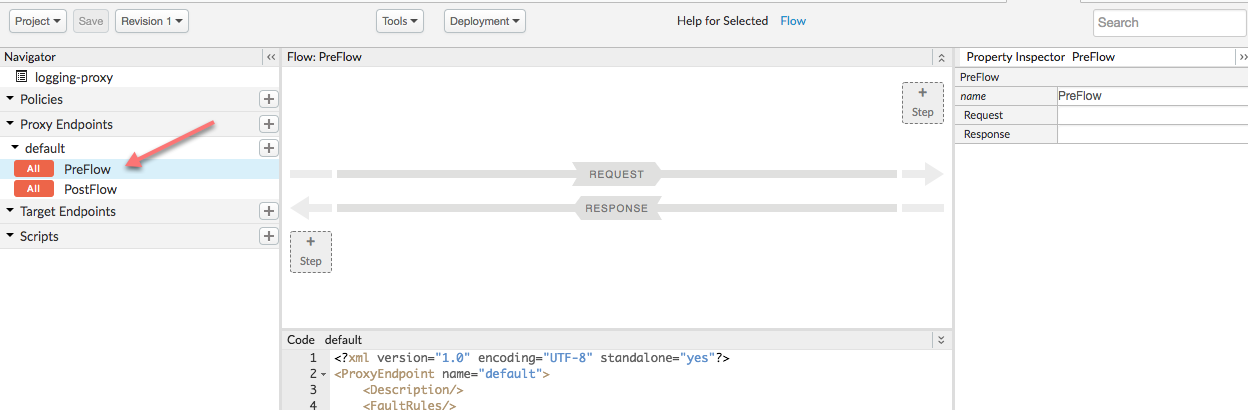Image resolution: width=1248 pixels, height=410 pixels.
Task: Click plus icon next to default endpoint
Action: (x=268, y=148)
